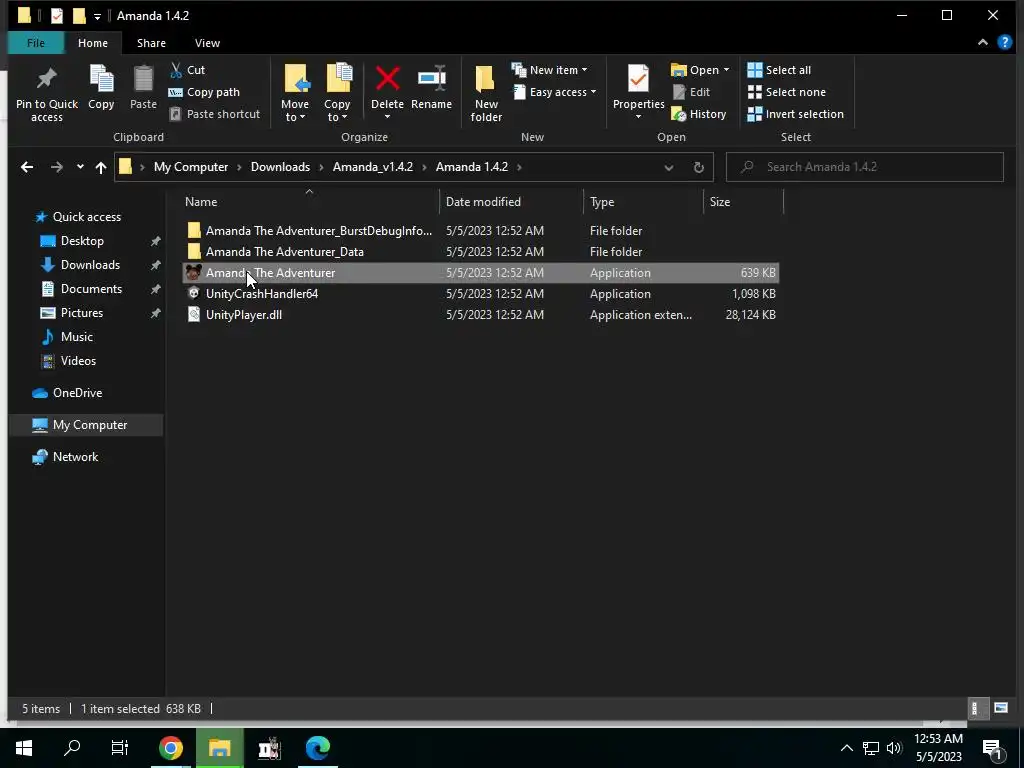1024x768 pixels.
Task: Select Amanda The Adventurer_BurstDebugInfo folder
Action: coord(480,231)
